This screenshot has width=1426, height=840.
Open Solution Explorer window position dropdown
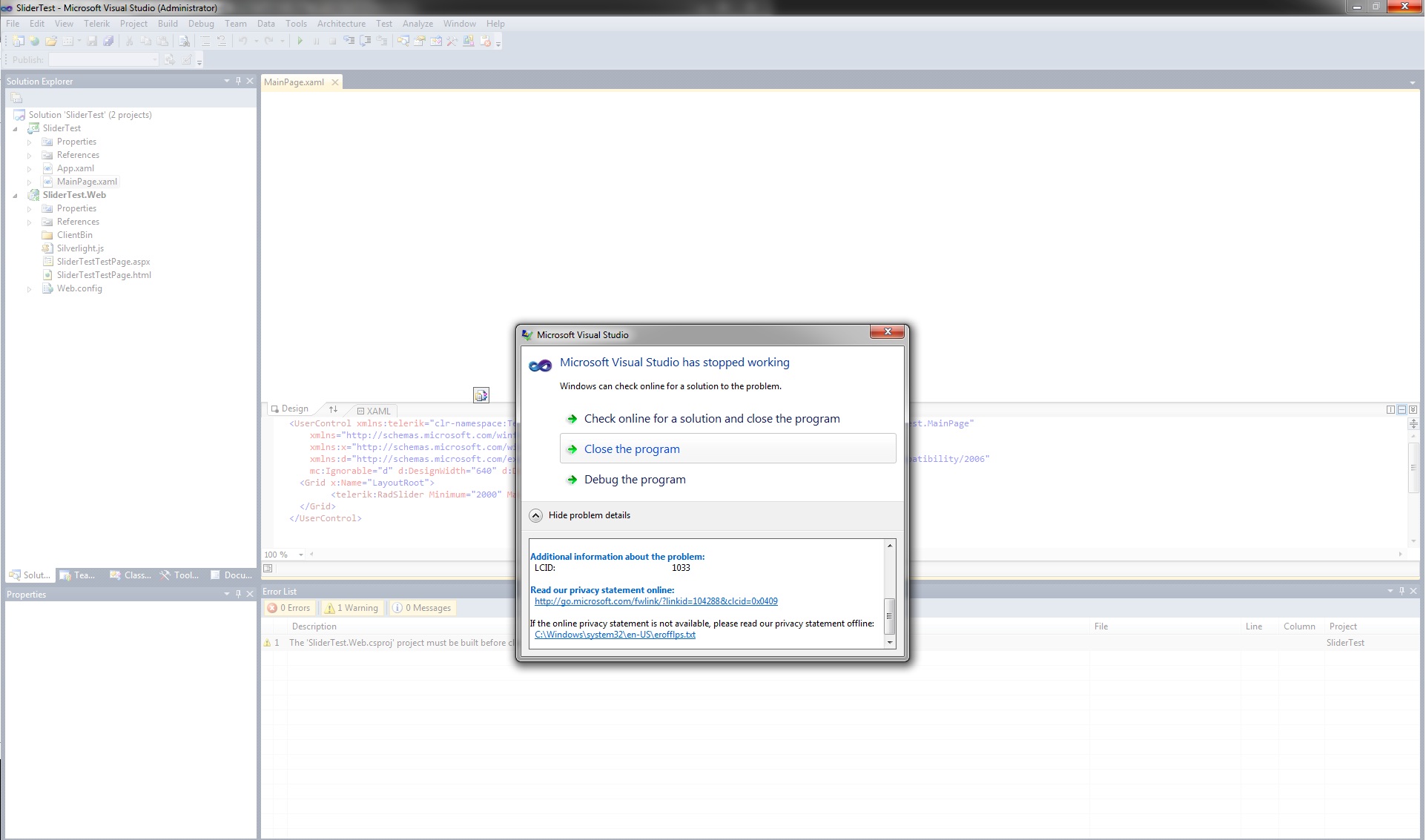(x=227, y=81)
